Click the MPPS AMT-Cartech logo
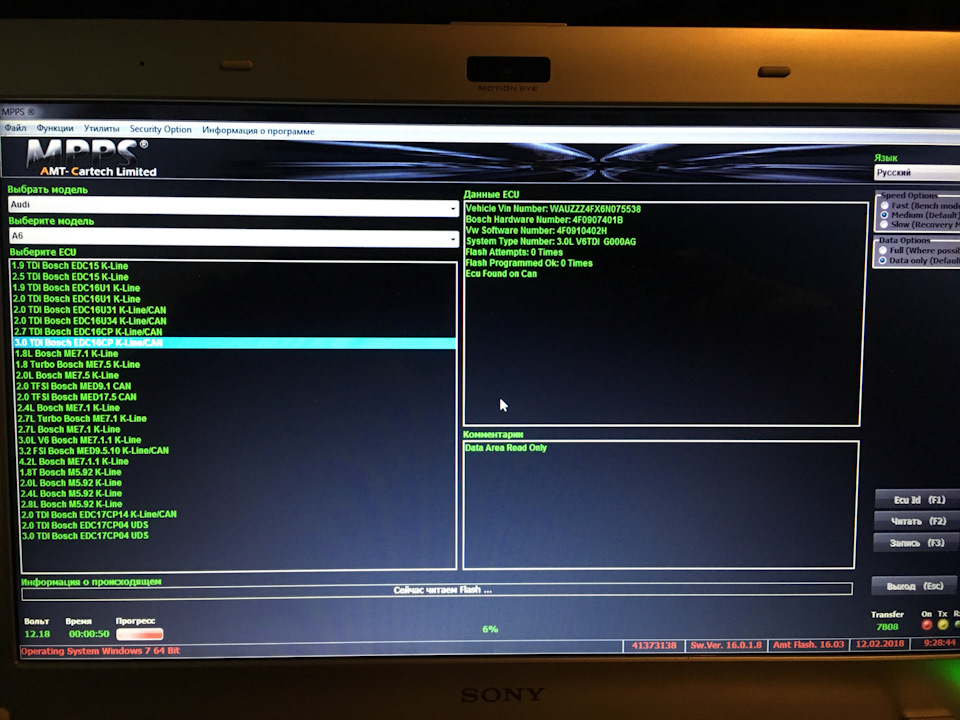This screenshot has width=960, height=720. coord(92,159)
